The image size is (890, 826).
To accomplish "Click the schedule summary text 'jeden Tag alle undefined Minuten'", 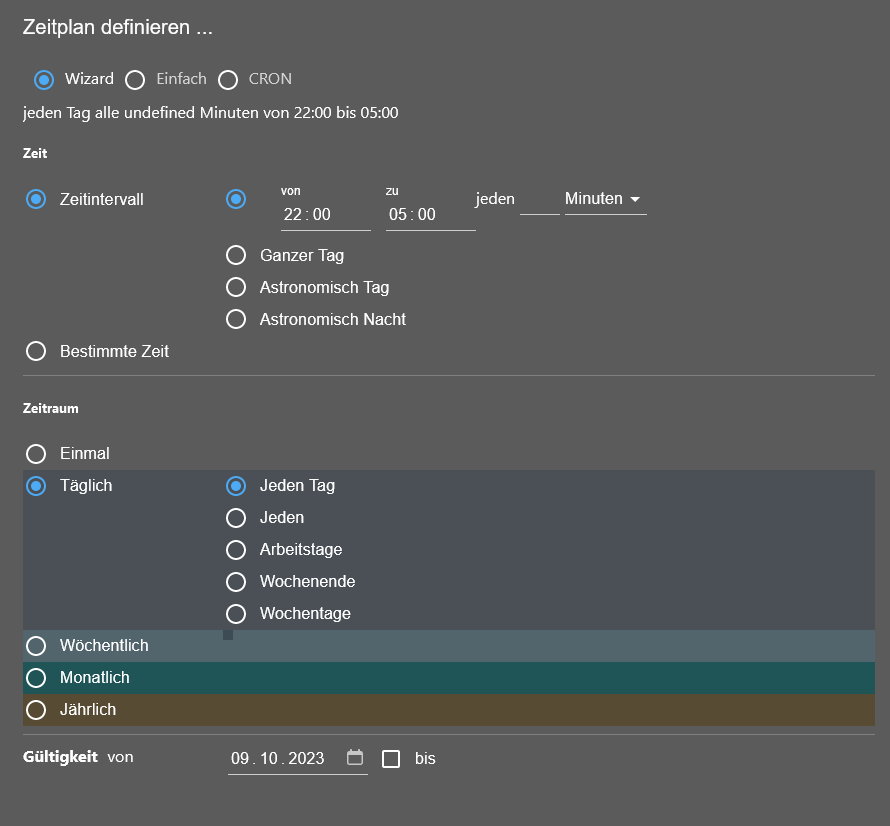I will (x=141, y=113).
